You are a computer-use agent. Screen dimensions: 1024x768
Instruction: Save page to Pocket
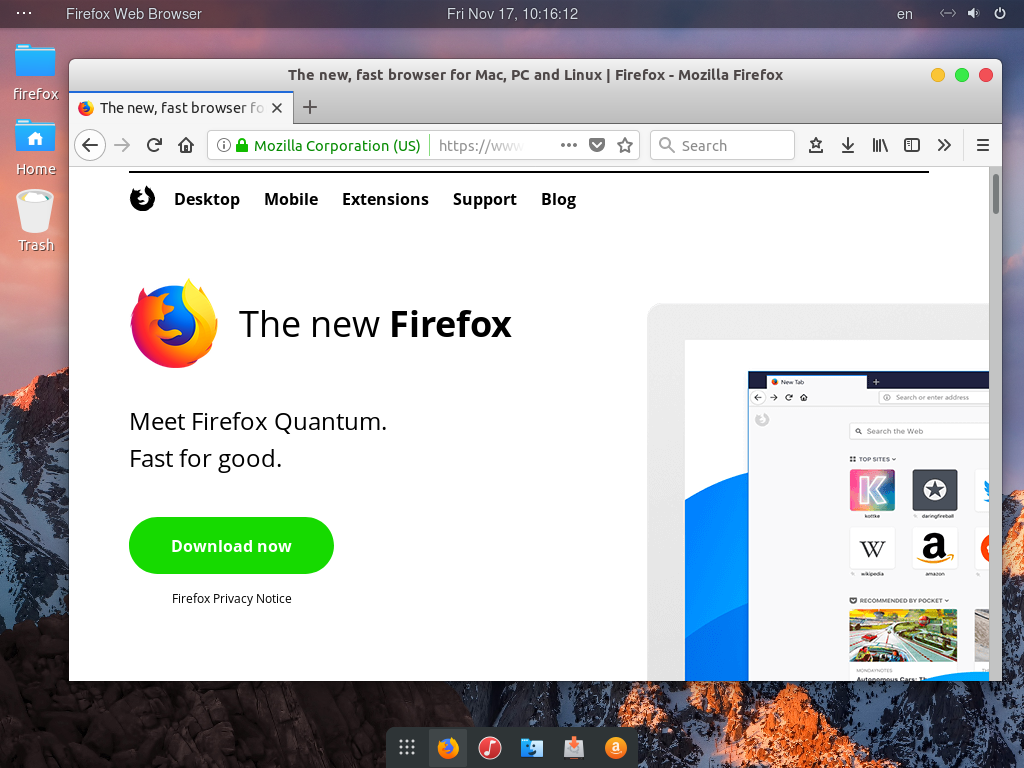597,145
